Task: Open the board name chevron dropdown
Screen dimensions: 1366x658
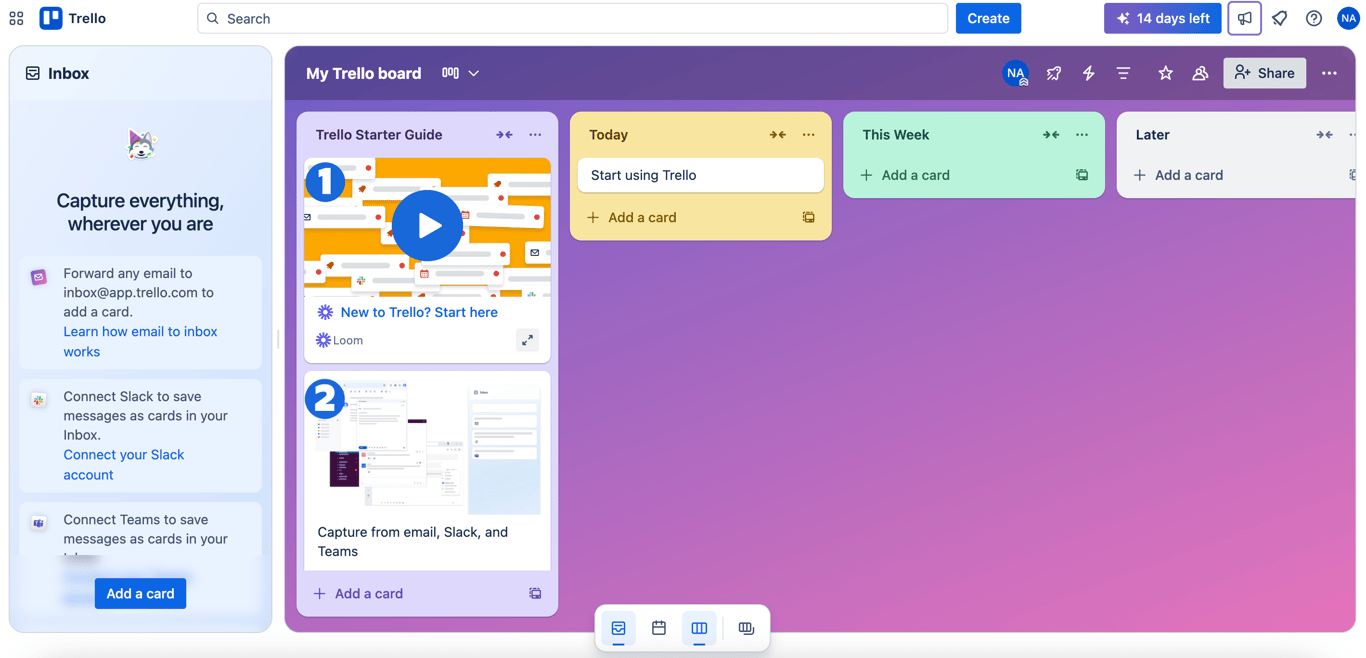Action: click(474, 73)
